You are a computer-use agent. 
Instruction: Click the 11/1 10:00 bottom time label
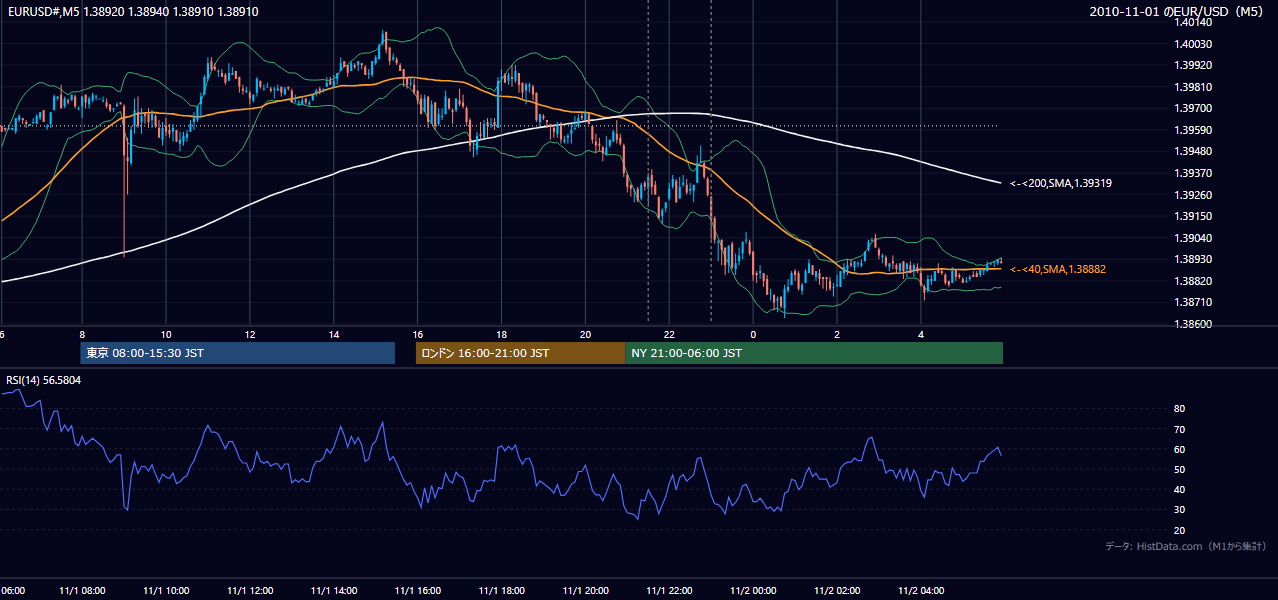pos(166,590)
